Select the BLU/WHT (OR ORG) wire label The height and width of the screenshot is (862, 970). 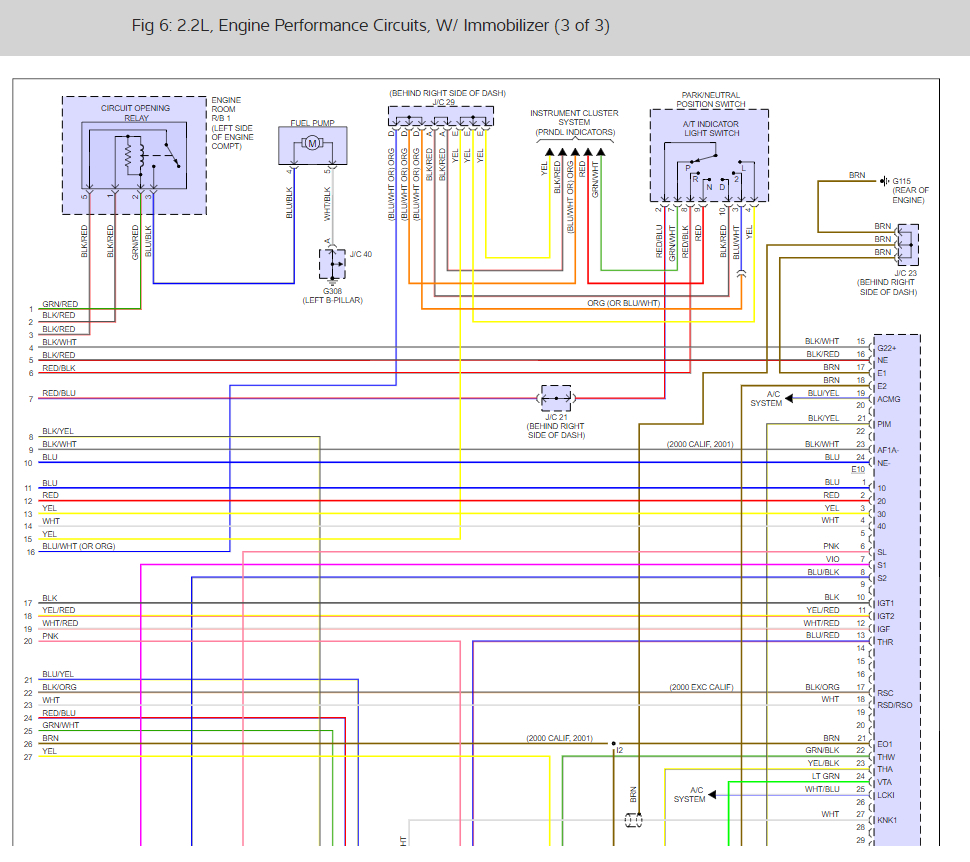tap(79, 546)
